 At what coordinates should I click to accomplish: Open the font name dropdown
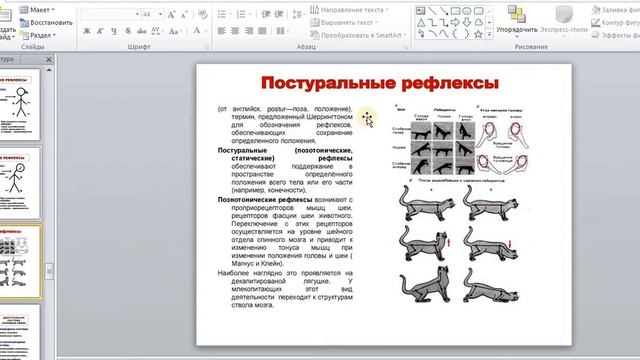tap(137, 15)
